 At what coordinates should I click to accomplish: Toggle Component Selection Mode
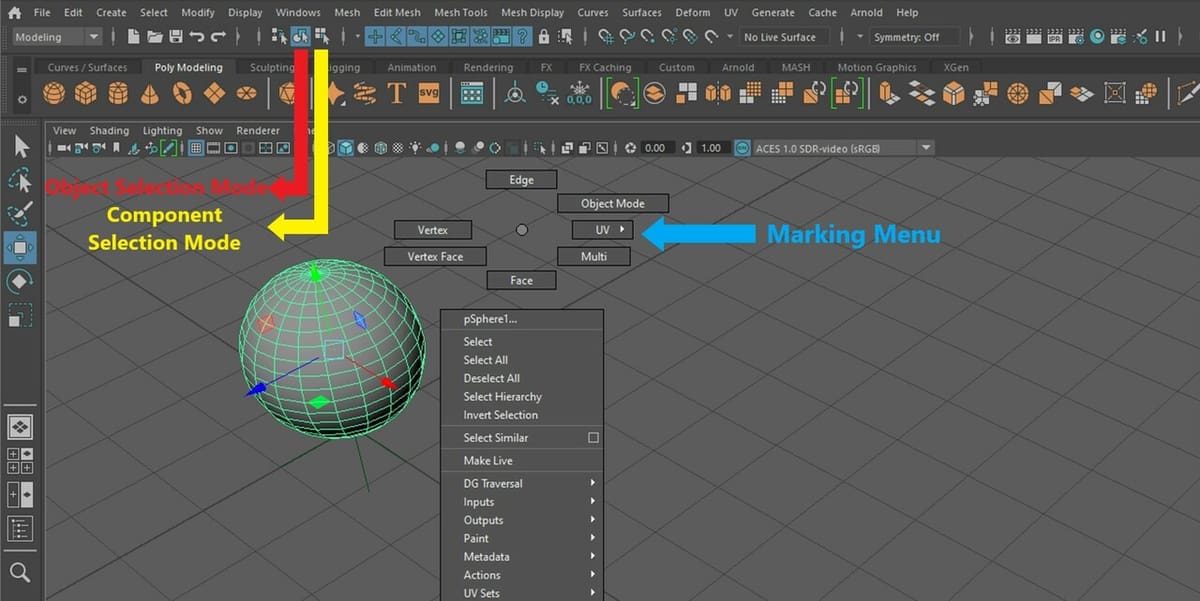click(319, 36)
